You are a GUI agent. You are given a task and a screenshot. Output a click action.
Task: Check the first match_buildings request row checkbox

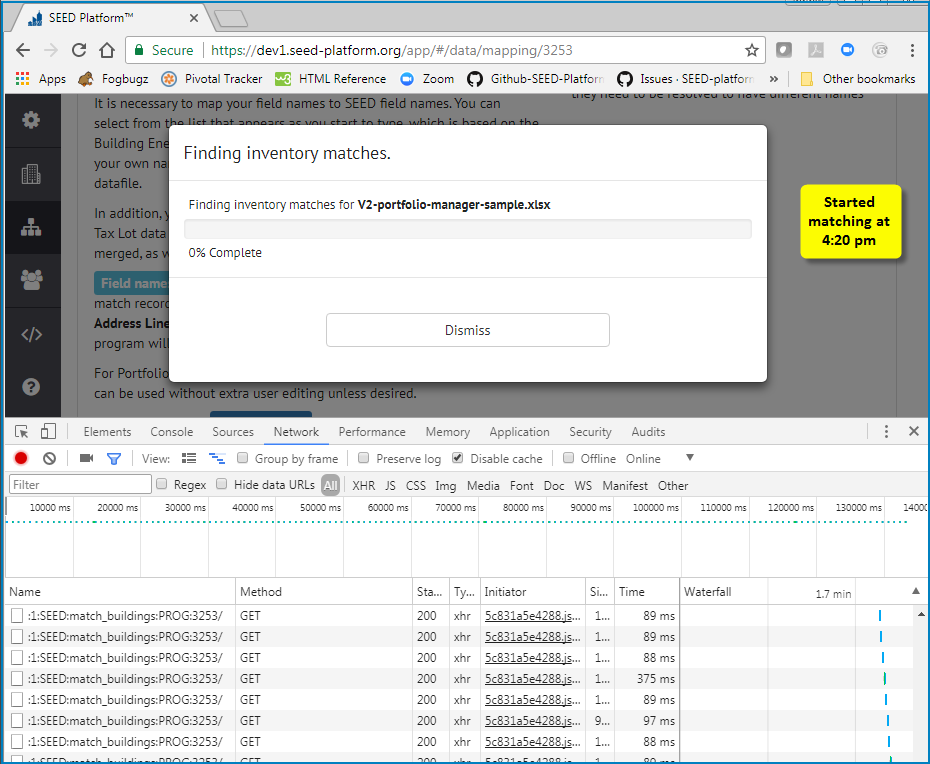(x=17, y=616)
